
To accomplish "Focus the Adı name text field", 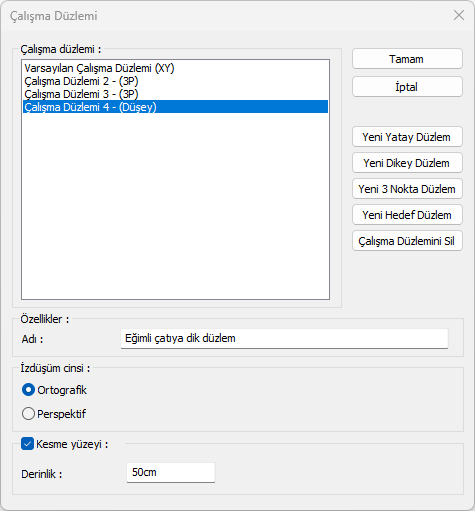I will [284, 338].
